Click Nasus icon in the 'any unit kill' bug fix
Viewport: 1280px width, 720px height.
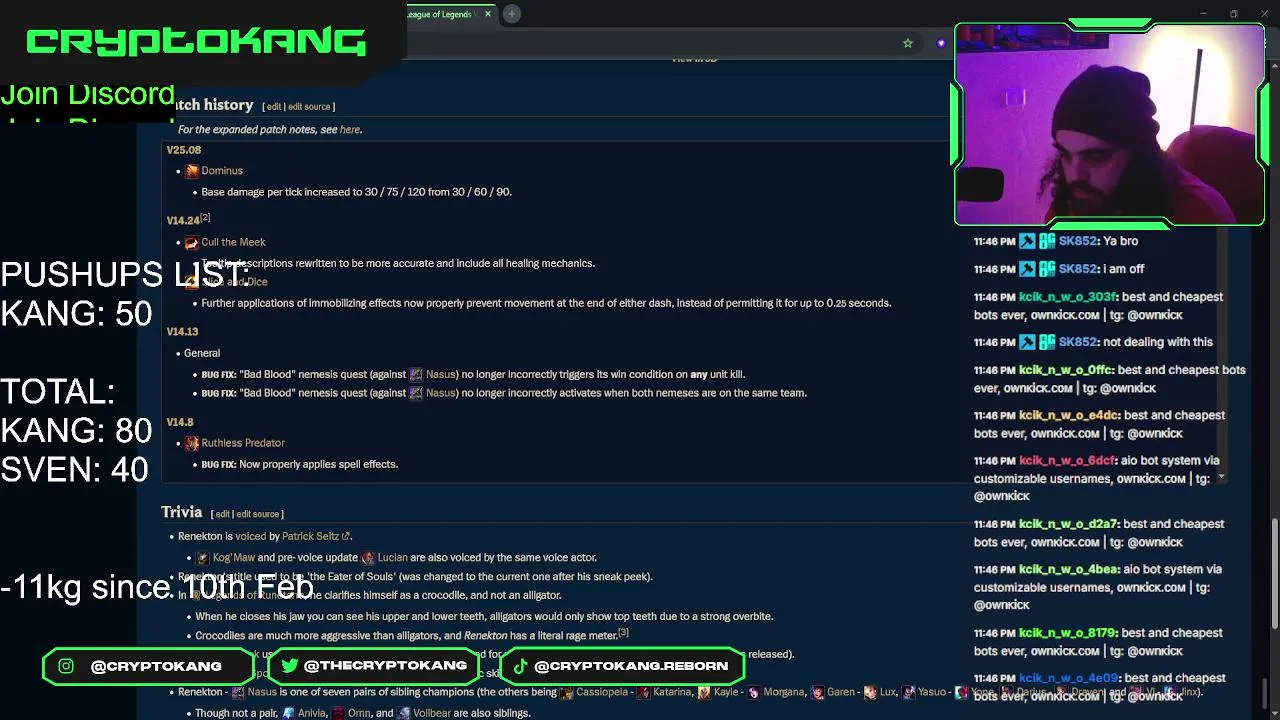(x=416, y=375)
